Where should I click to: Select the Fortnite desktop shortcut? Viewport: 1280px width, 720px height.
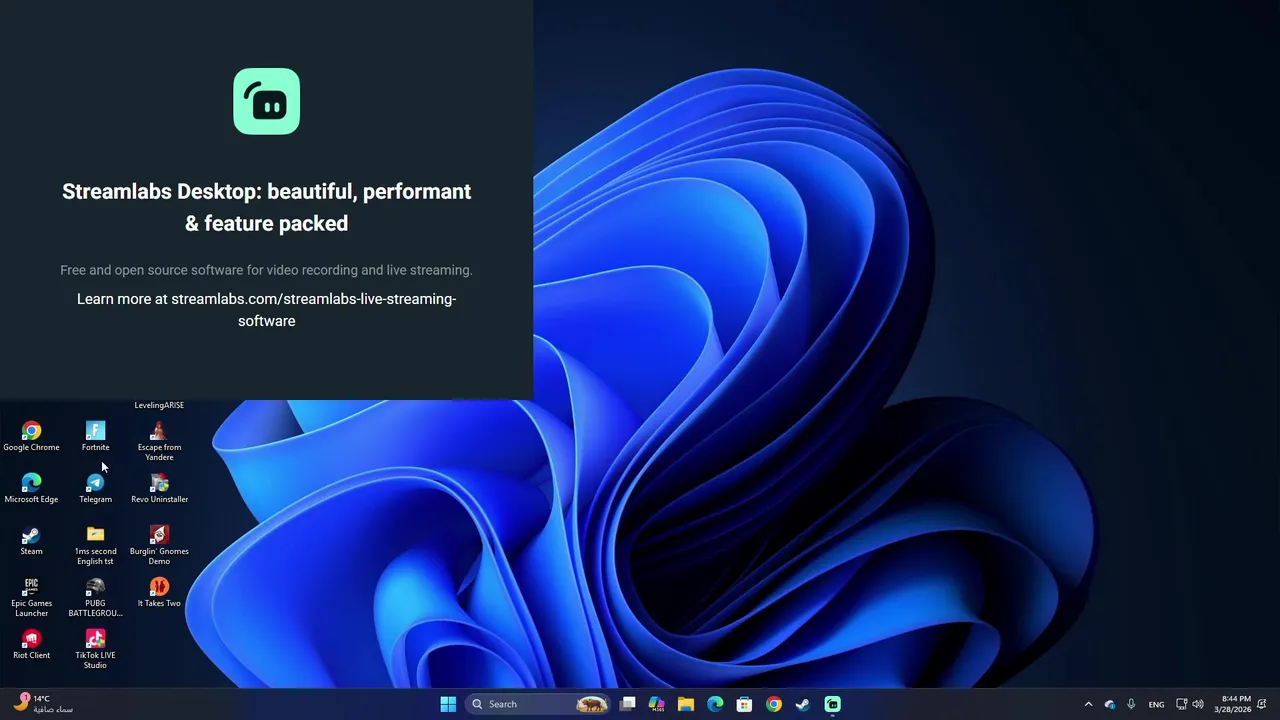[x=95, y=437]
